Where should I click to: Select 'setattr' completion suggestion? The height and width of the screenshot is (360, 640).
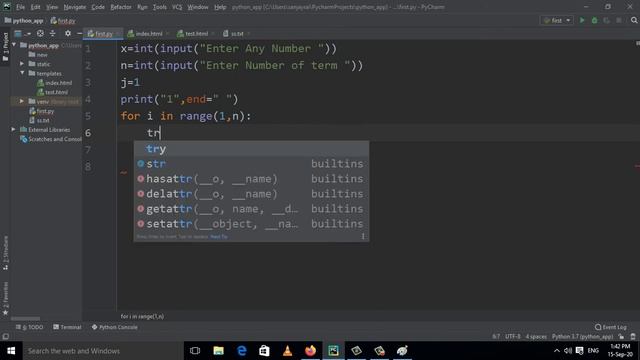251,224
